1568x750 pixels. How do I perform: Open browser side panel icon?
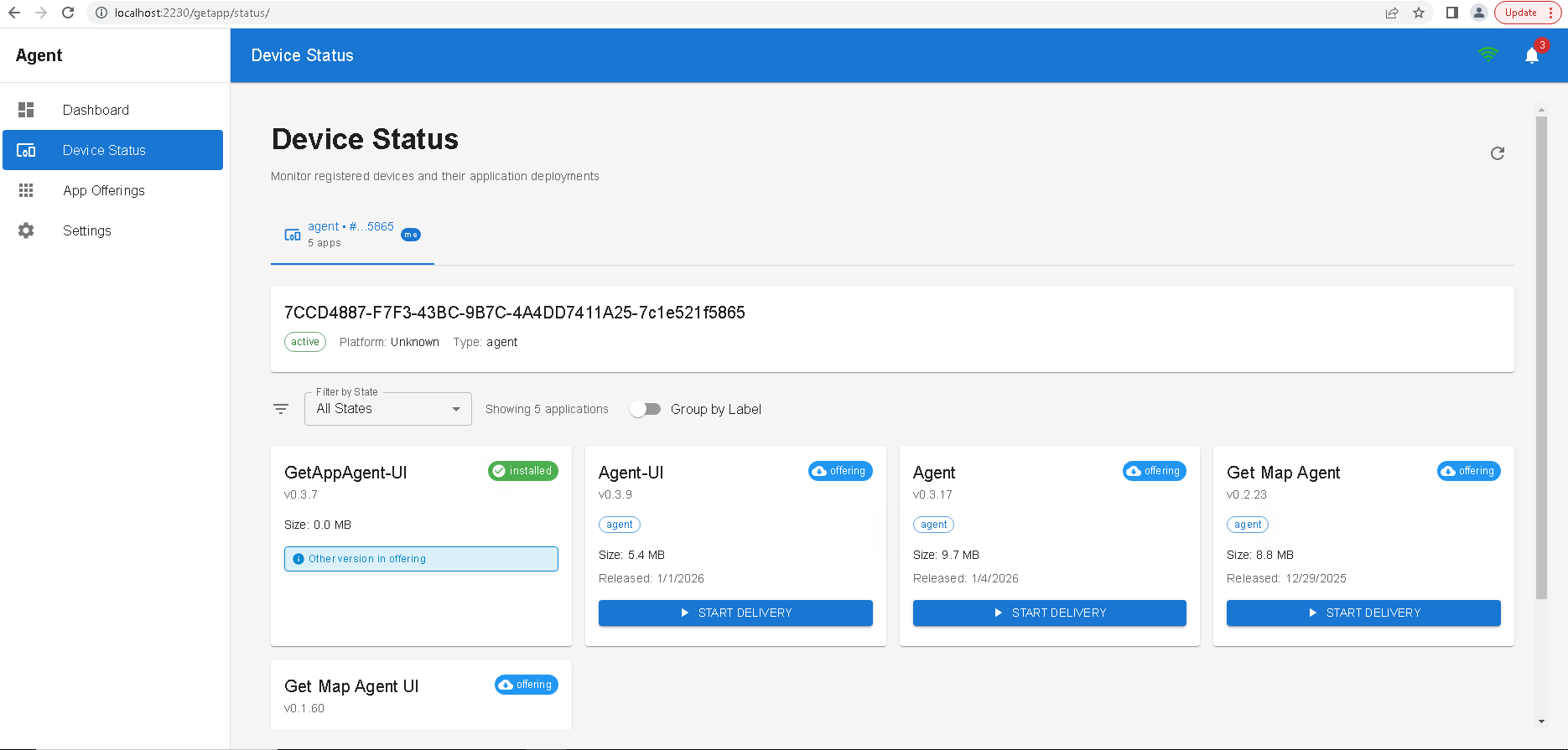[1452, 13]
